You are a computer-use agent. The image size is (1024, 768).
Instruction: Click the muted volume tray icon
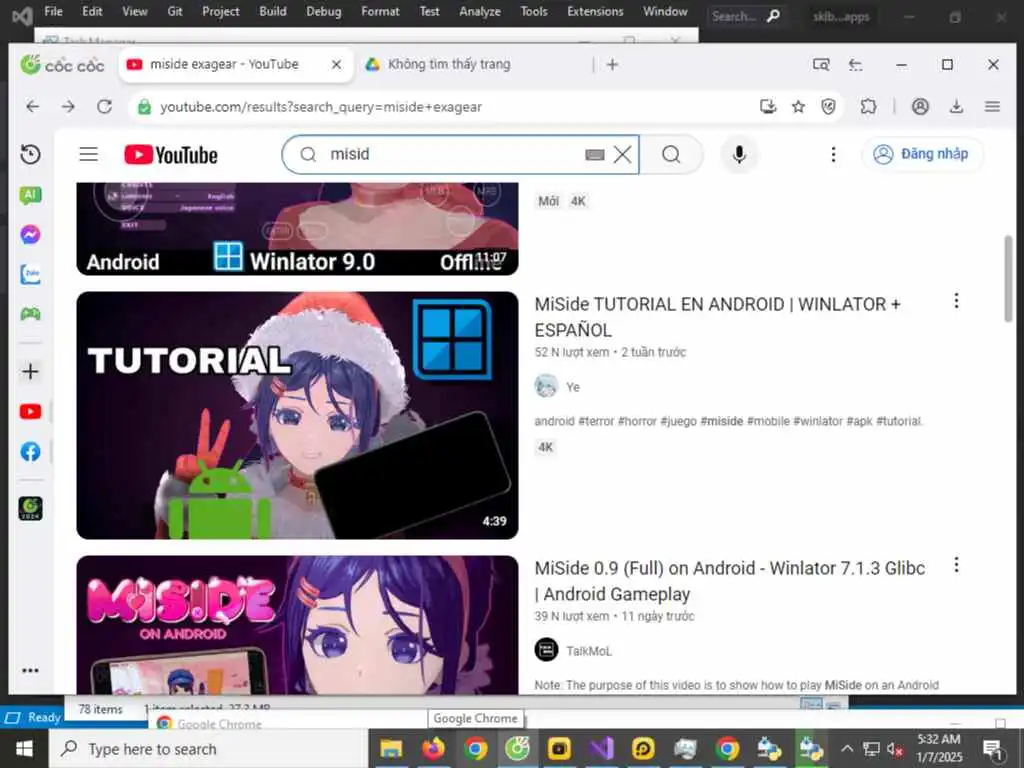[895, 748]
